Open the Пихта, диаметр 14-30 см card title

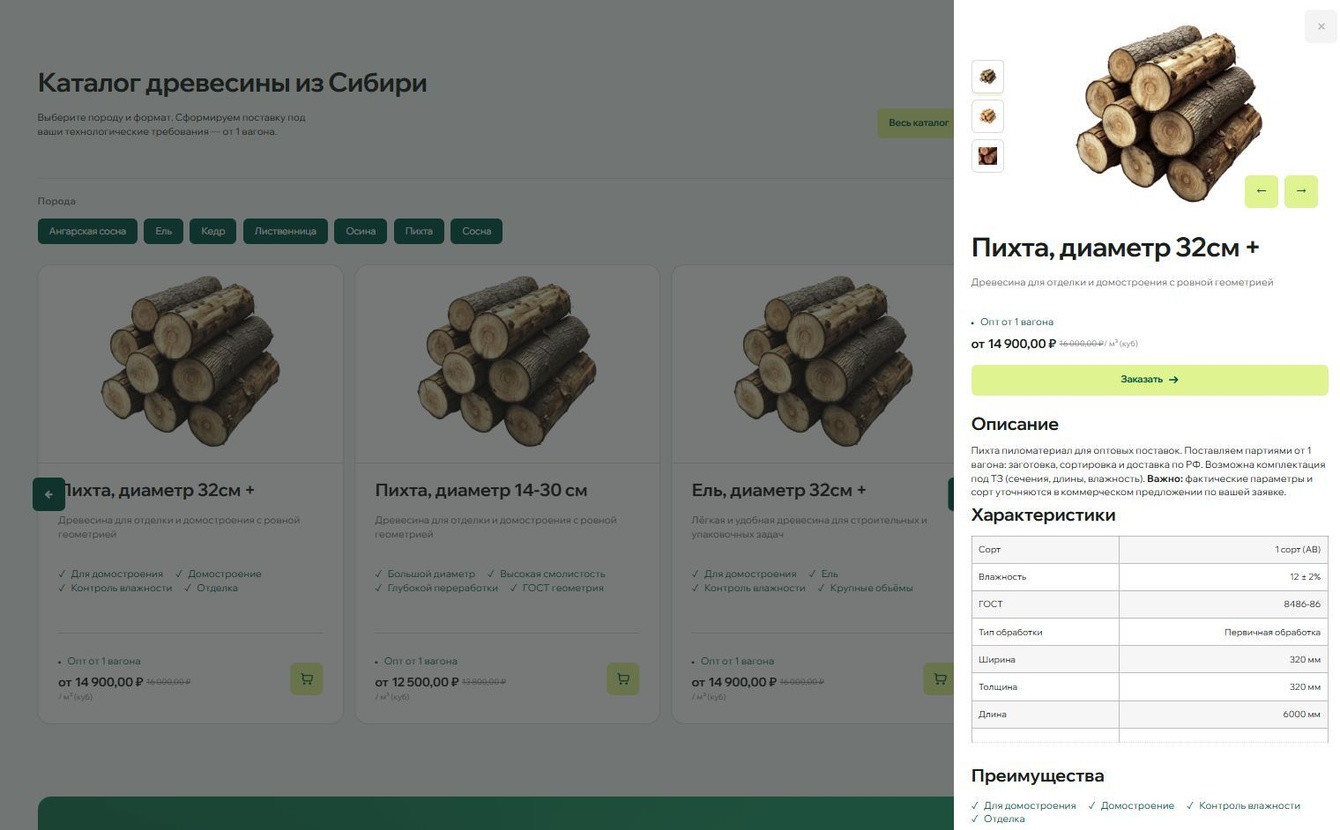coord(481,490)
